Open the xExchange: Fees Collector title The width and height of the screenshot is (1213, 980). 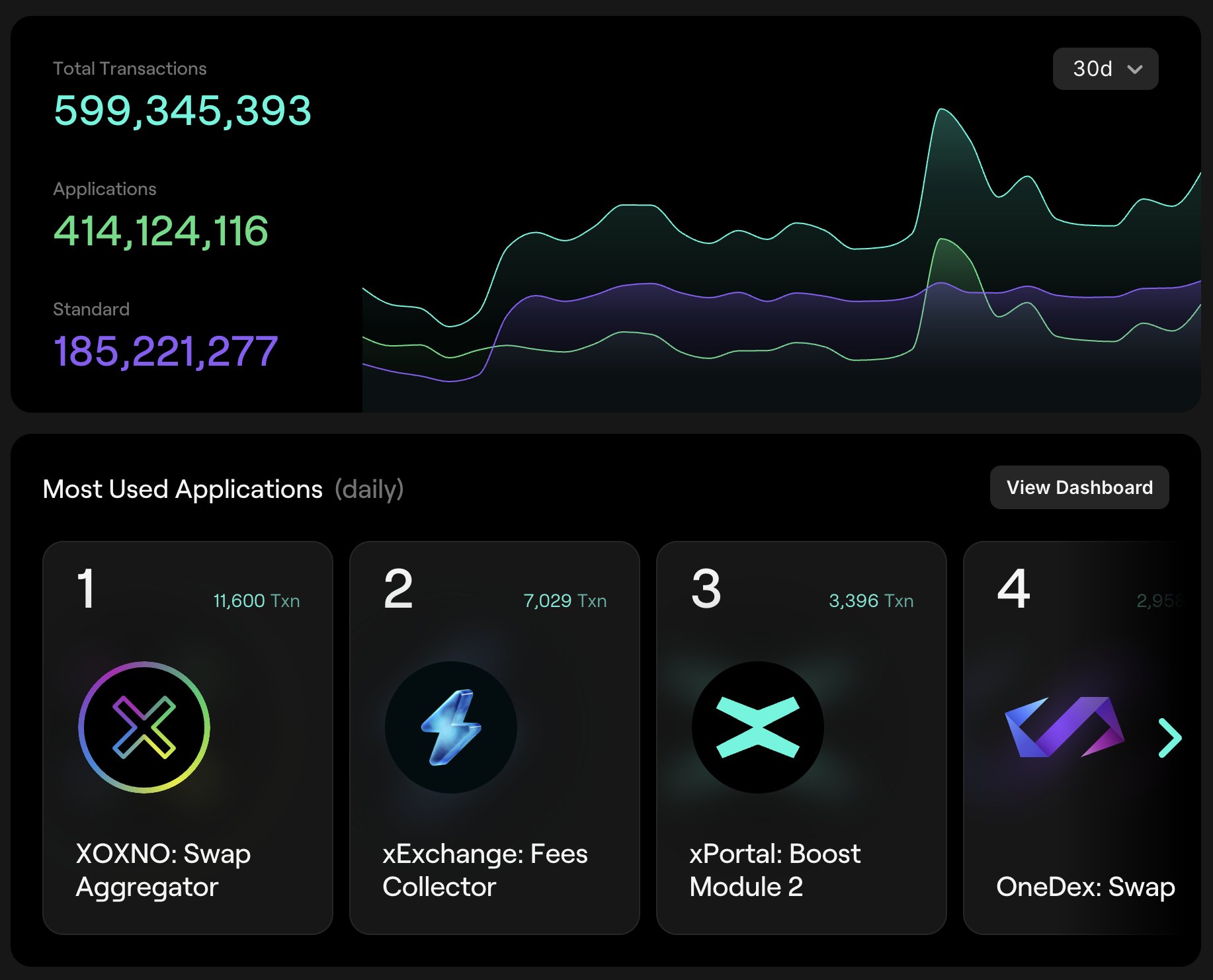pos(485,870)
